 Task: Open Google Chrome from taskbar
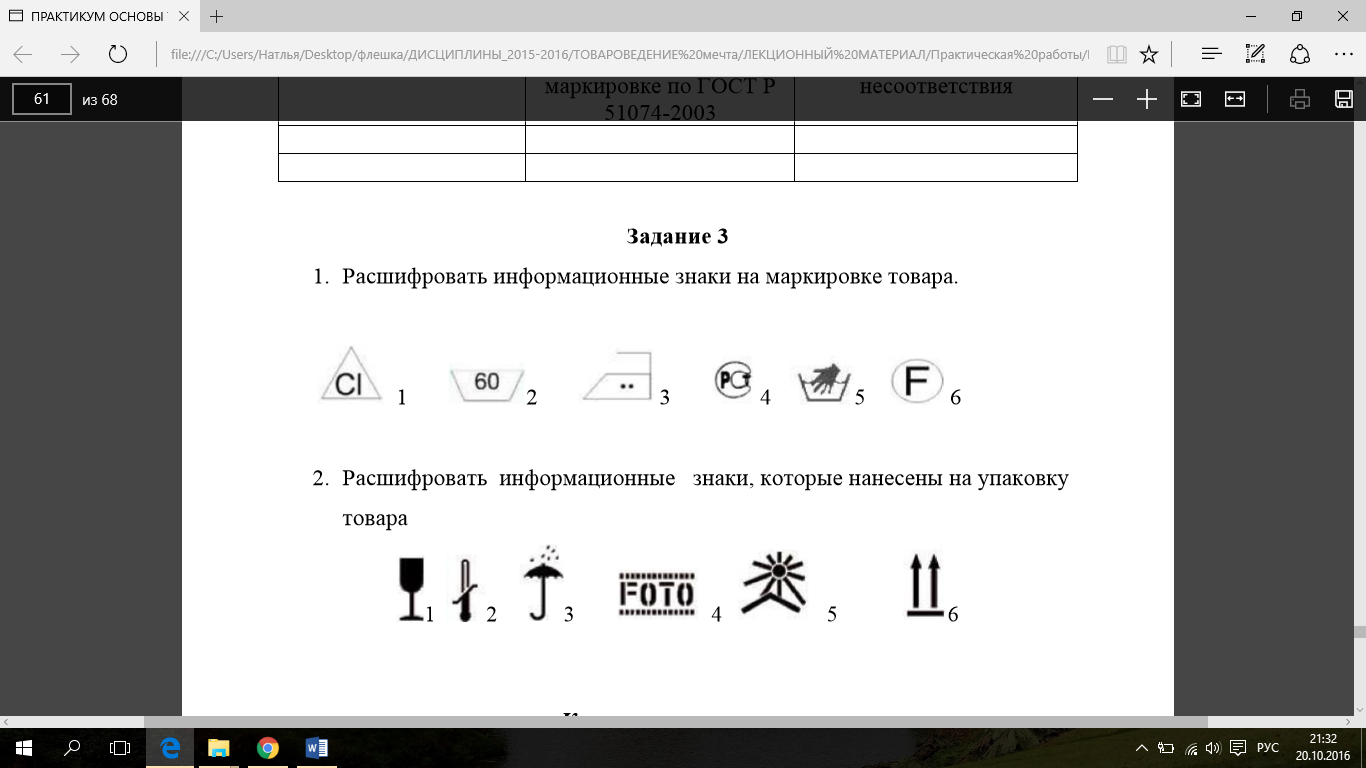tap(267, 748)
